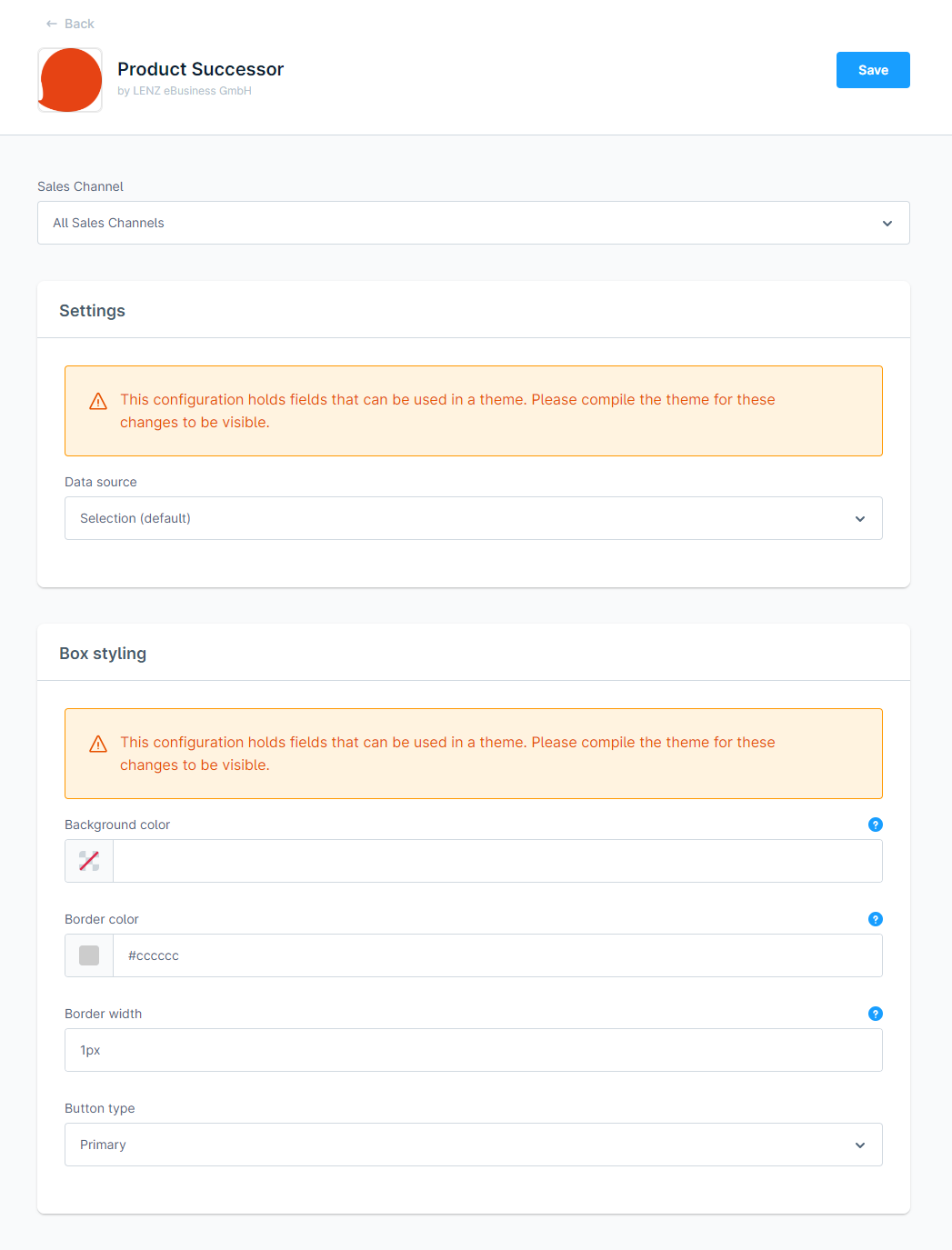Click the theme warning text in Box styling
This screenshot has height=1250, width=952.
pyautogui.click(x=447, y=754)
